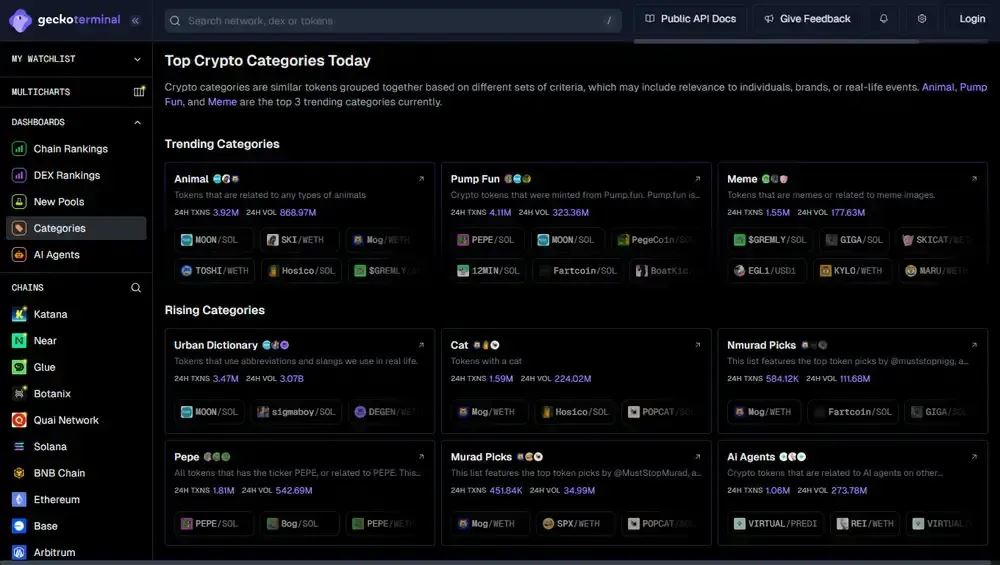The width and height of the screenshot is (1000, 565).
Task: Focus the search network or tokens field
Action: pyautogui.click(x=393, y=21)
